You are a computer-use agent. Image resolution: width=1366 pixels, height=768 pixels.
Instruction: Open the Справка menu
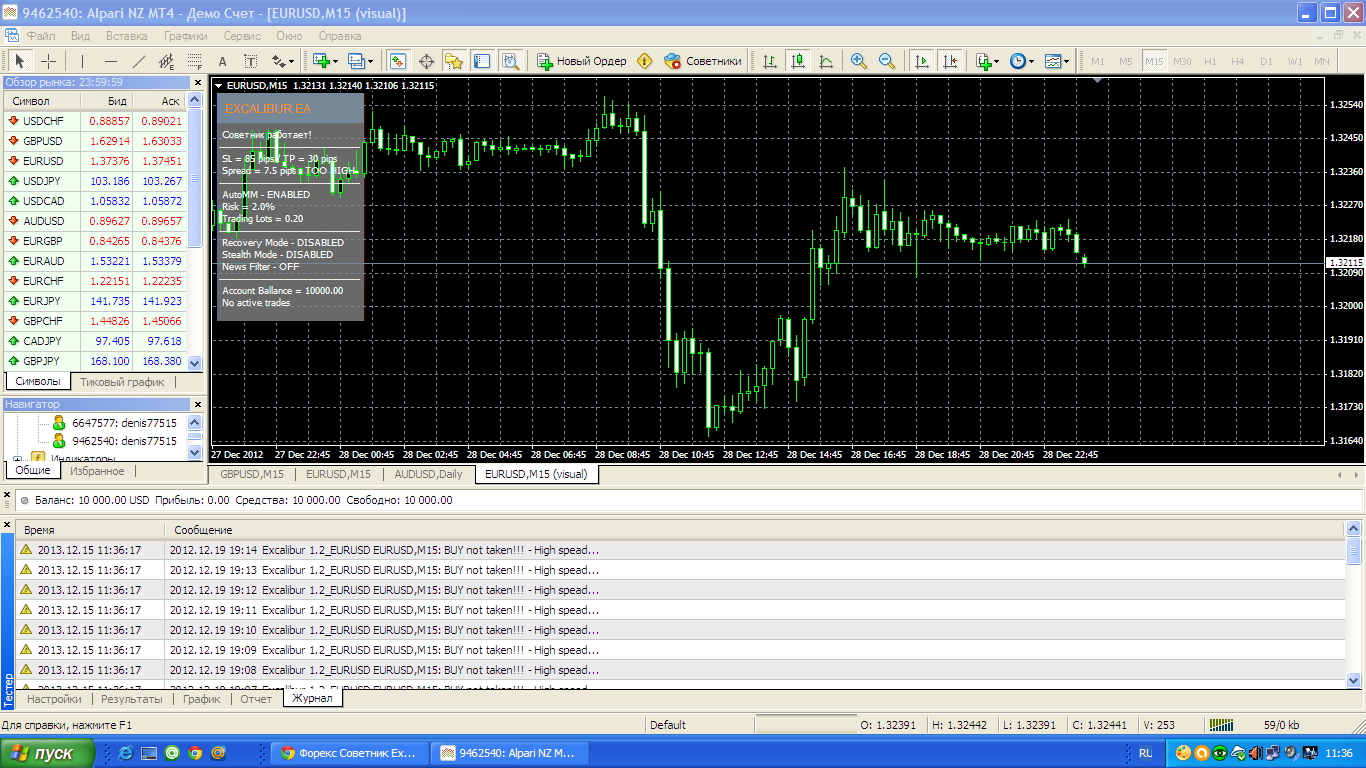[x=340, y=35]
